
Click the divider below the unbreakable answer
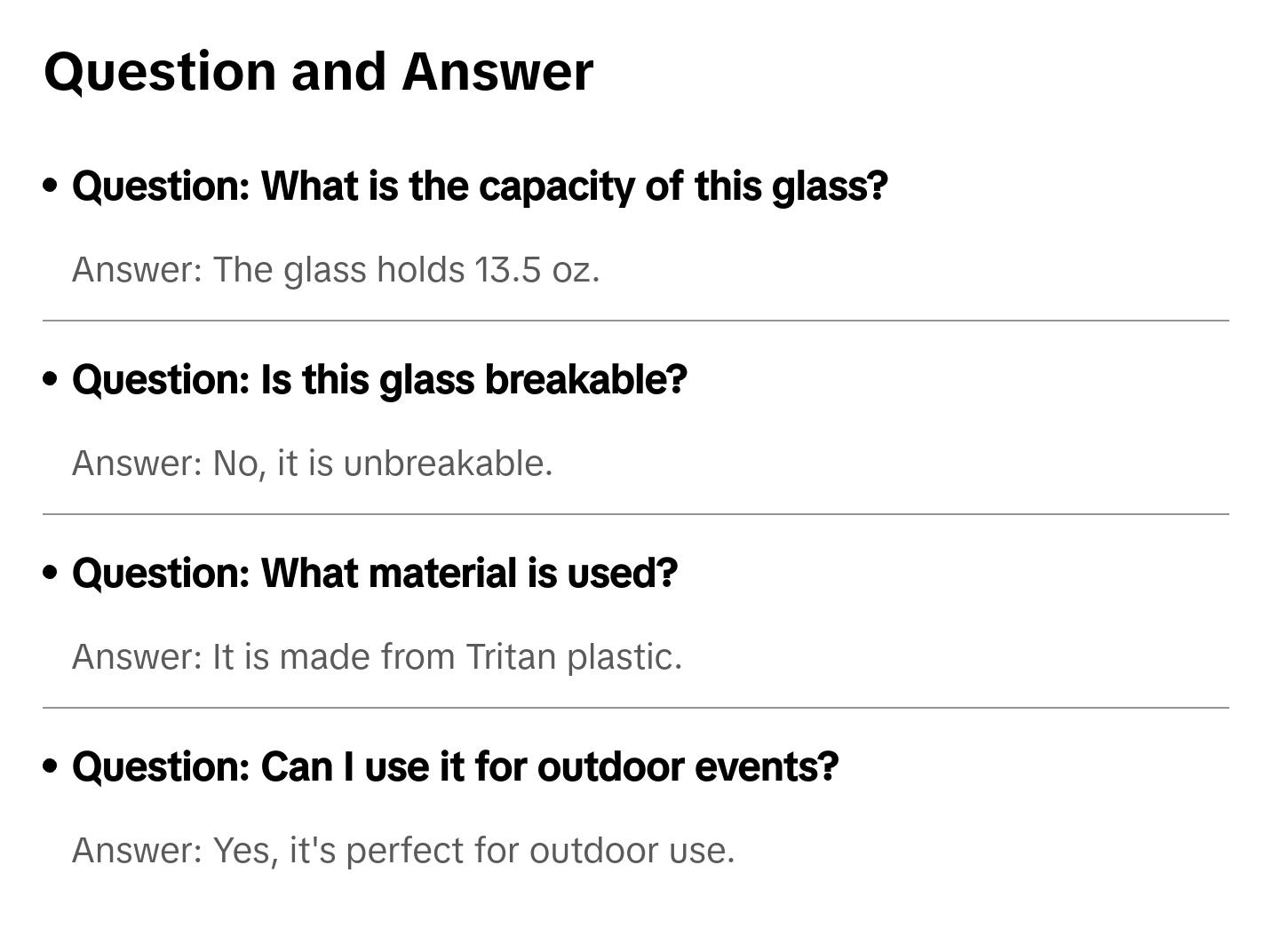point(636,514)
